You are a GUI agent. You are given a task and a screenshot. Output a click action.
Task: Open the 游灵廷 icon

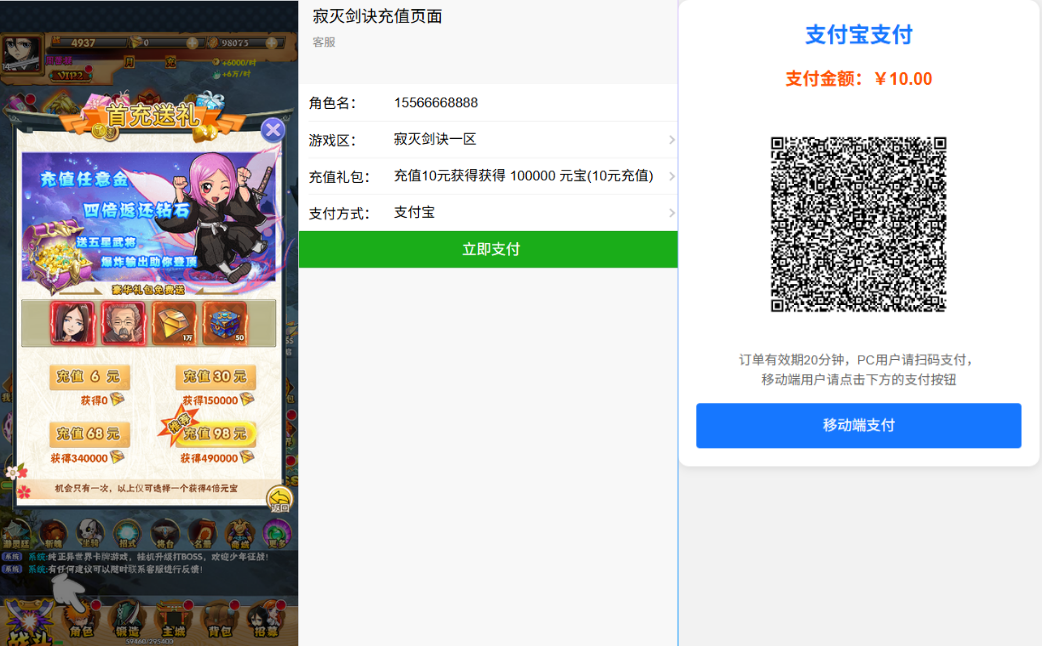tap(16, 534)
